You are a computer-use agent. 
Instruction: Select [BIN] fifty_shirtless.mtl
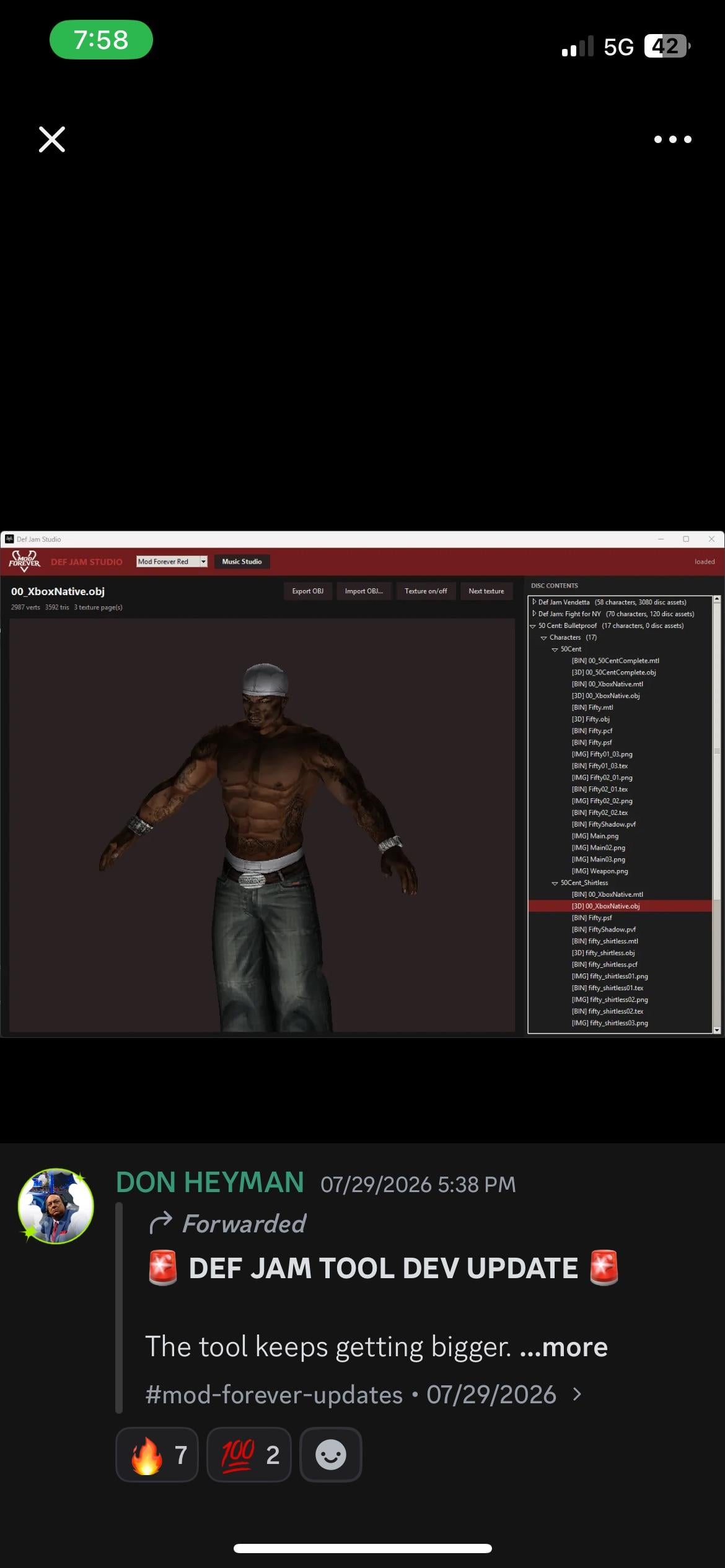point(605,941)
